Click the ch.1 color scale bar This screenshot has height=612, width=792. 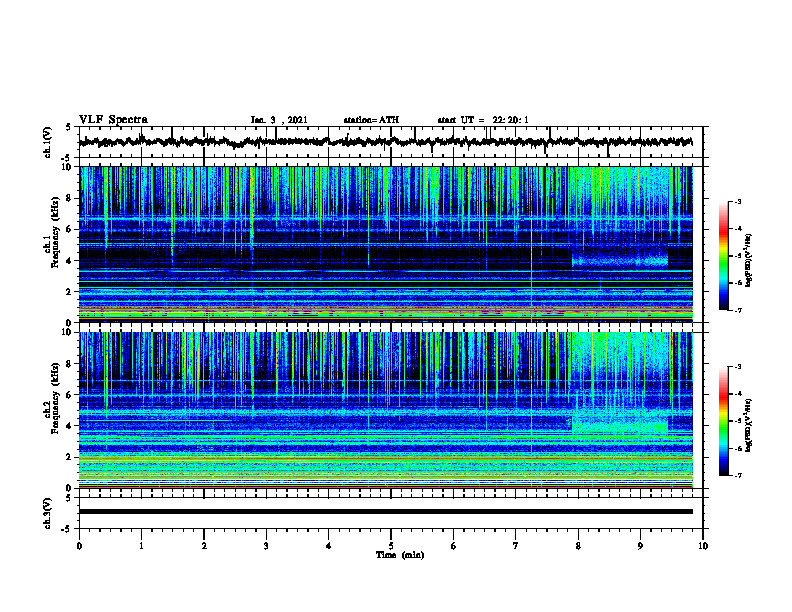click(x=724, y=256)
